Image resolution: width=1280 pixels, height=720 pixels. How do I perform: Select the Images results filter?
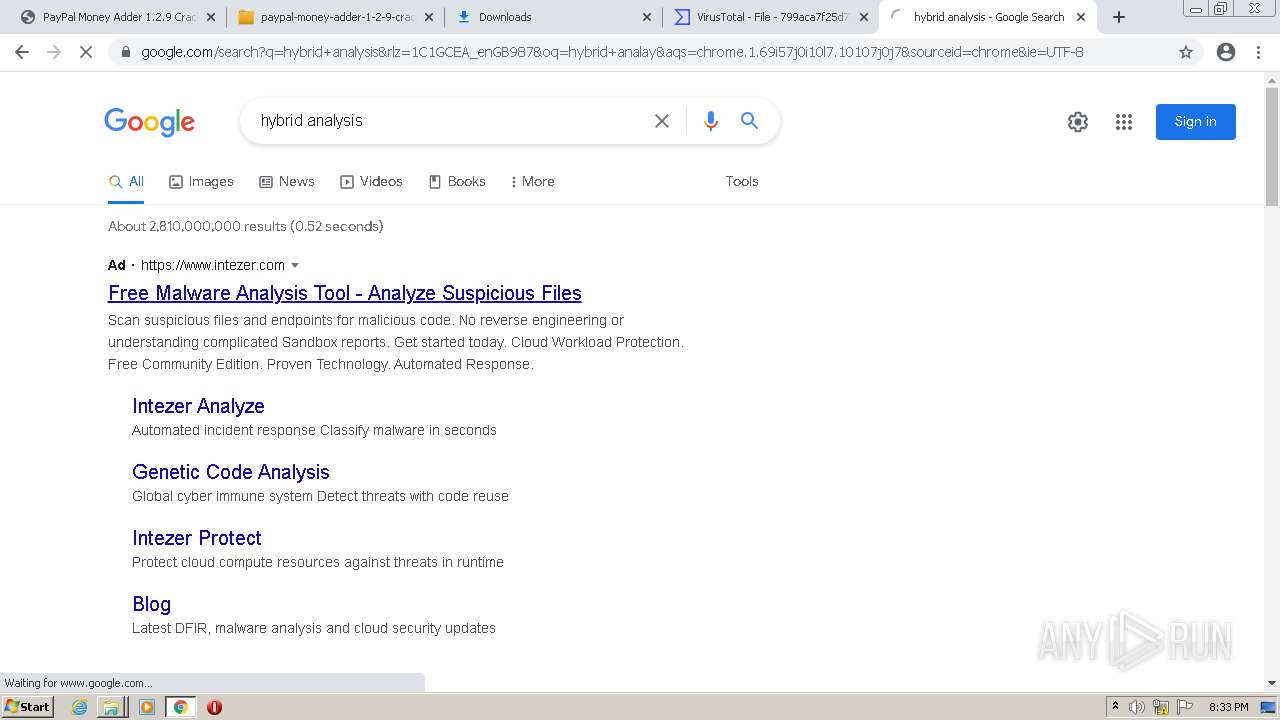pyautogui.click(x=201, y=182)
